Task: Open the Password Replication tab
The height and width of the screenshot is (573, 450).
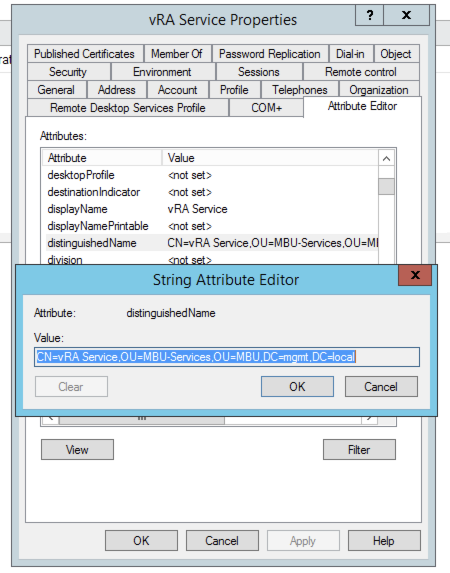Action: 270,54
